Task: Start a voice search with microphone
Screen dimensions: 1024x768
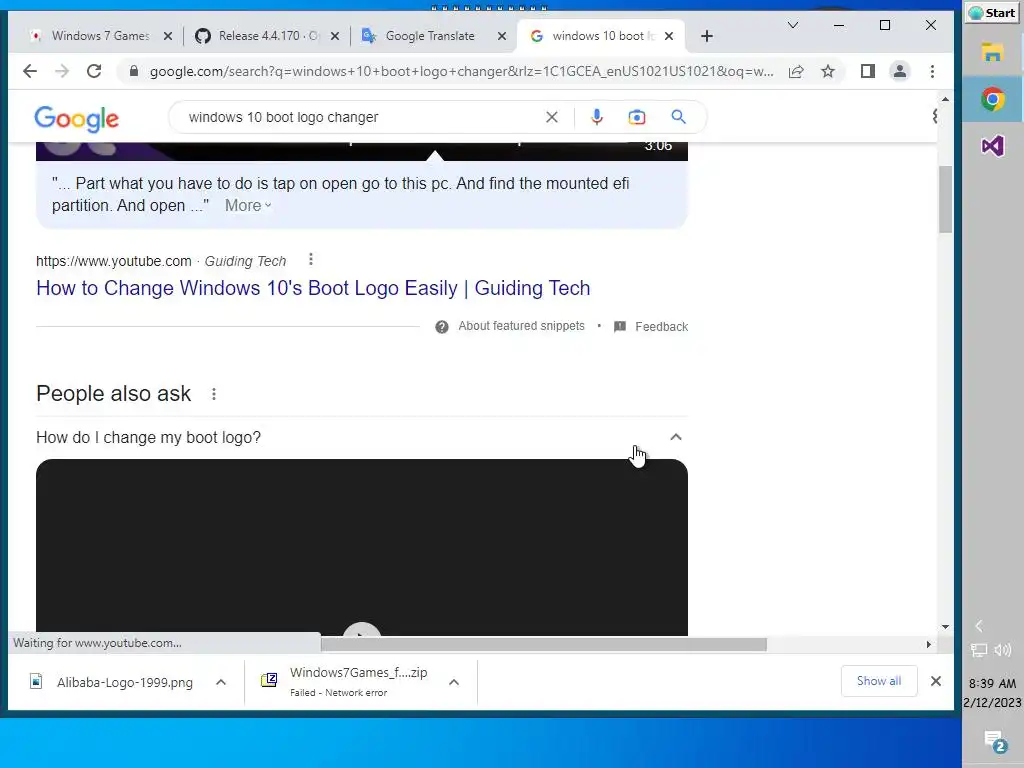Action: (x=596, y=117)
